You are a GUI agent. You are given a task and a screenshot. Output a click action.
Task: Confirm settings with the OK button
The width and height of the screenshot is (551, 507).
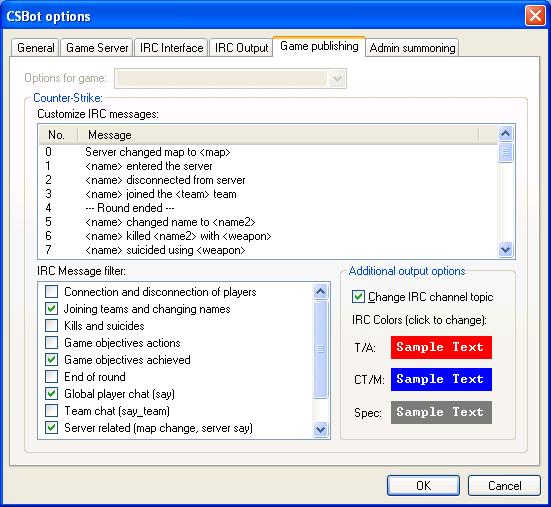[423, 486]
